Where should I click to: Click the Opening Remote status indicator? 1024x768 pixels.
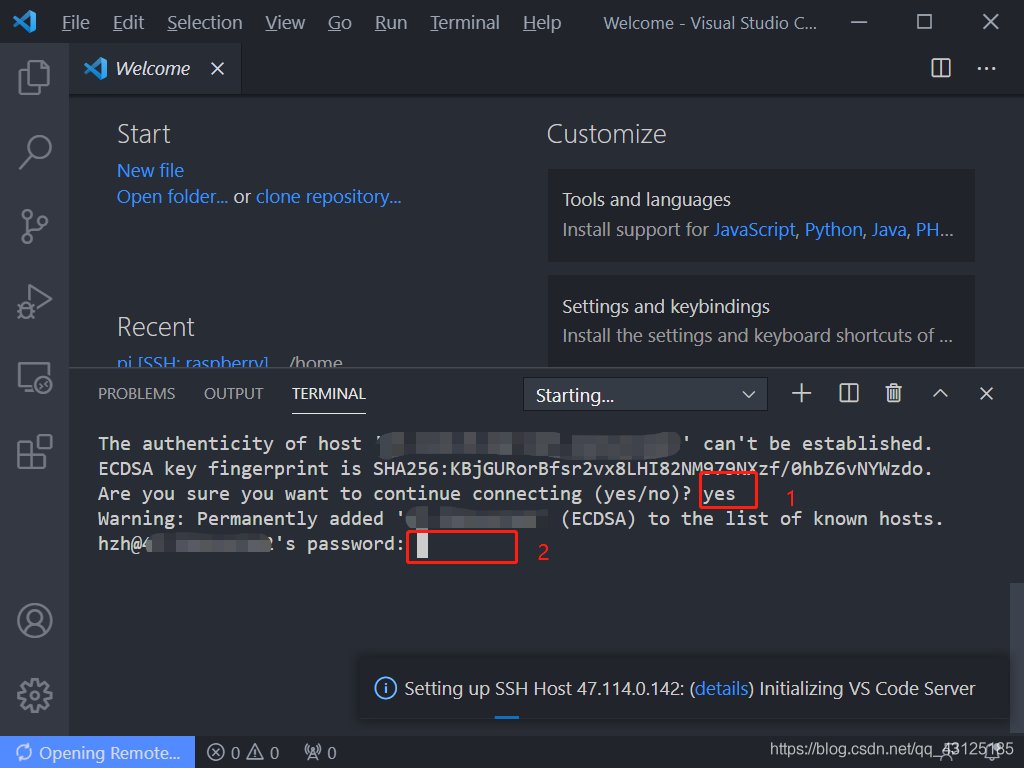click(x=97, y=752)
